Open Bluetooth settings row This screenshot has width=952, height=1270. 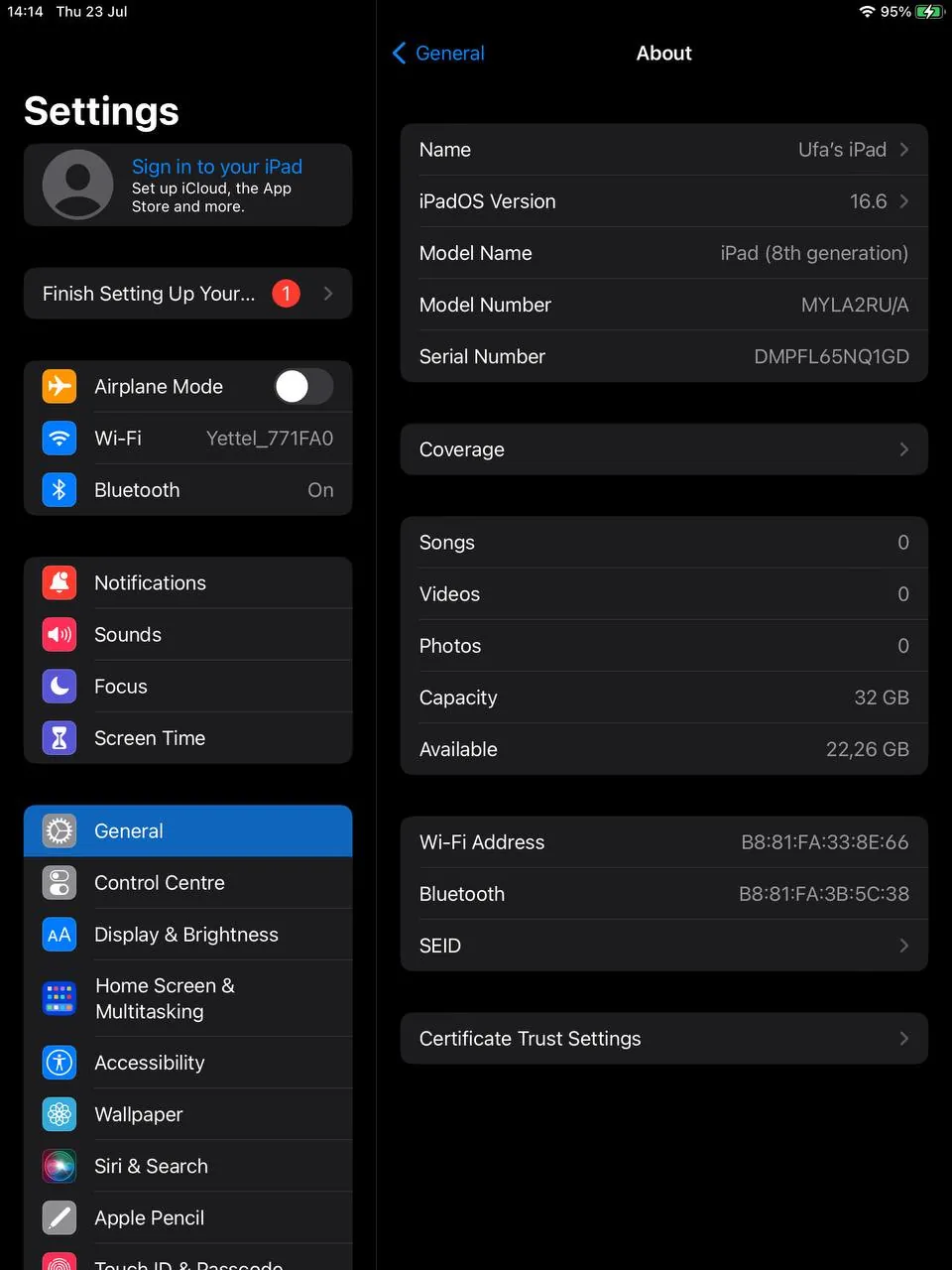pos(188,489)
